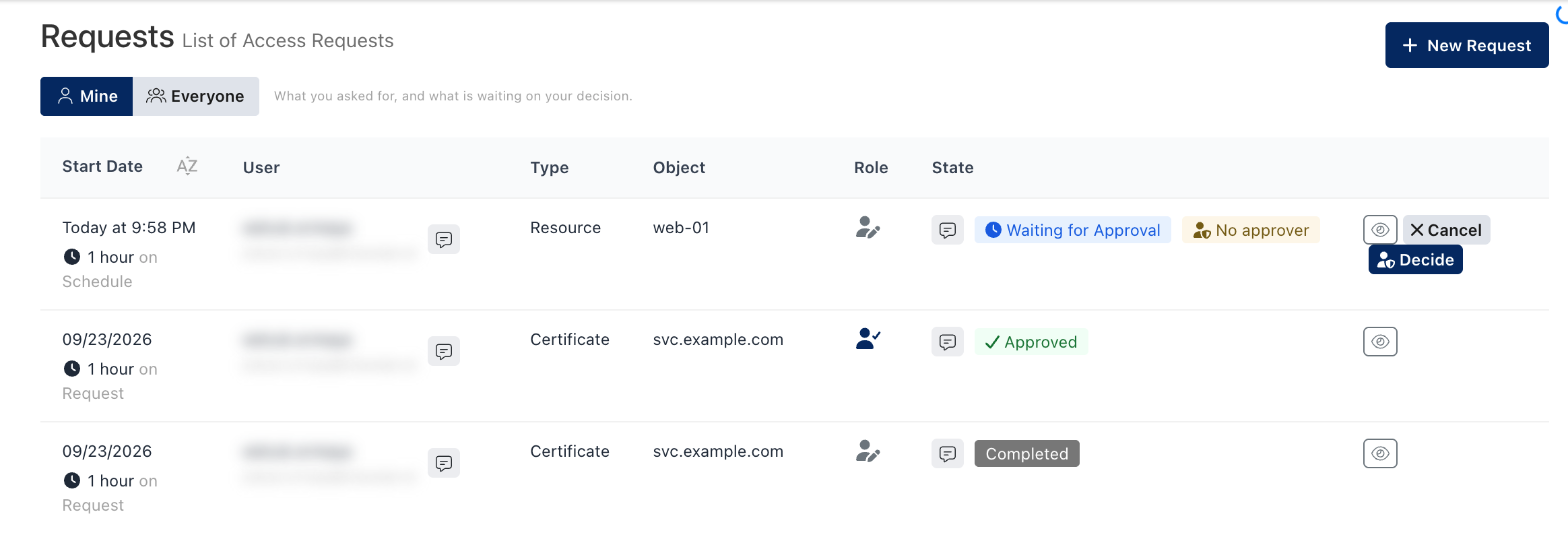Click role icon in web-01 row

(868, 228)
